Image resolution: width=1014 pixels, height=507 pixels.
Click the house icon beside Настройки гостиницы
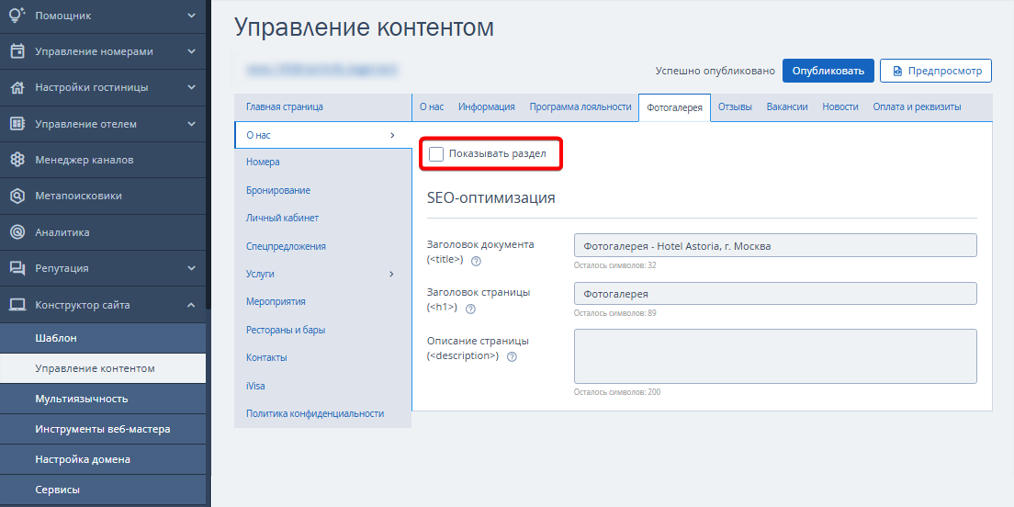(x=18, y=87)
